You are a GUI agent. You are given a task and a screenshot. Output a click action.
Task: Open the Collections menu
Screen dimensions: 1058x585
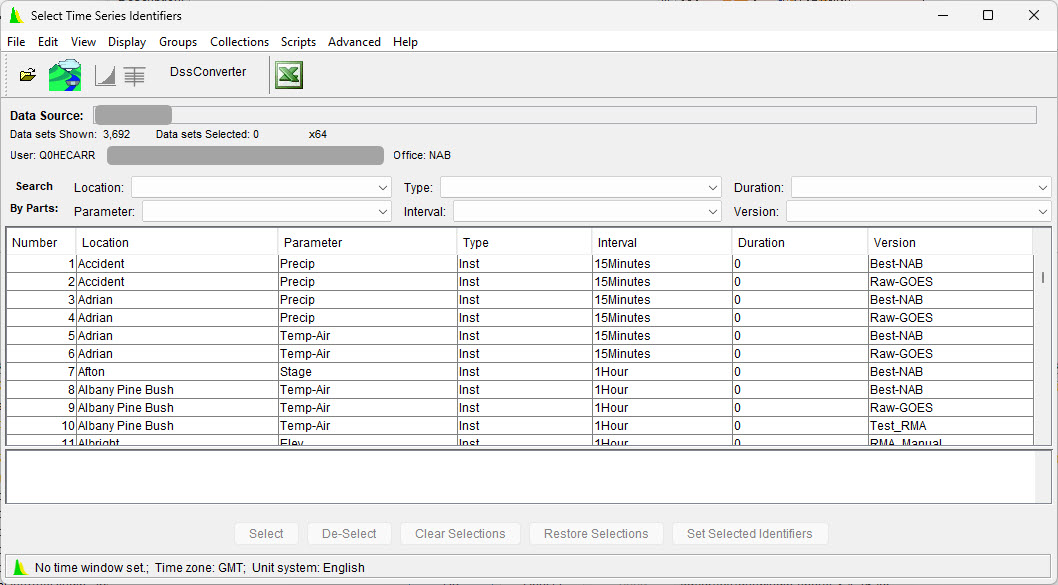[x=239, y=42]
